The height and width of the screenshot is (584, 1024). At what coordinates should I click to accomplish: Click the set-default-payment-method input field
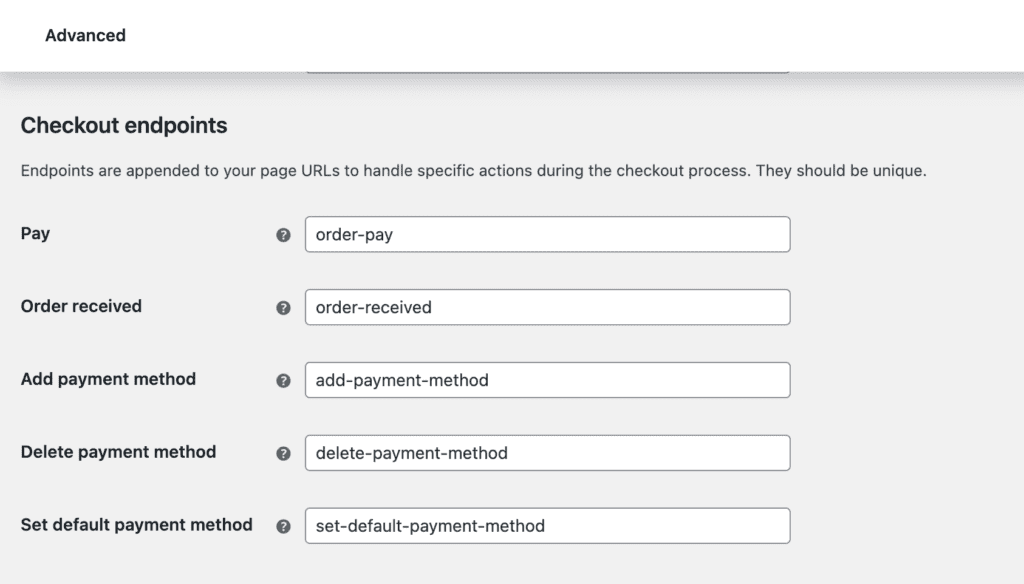click(x=547, y=525)
